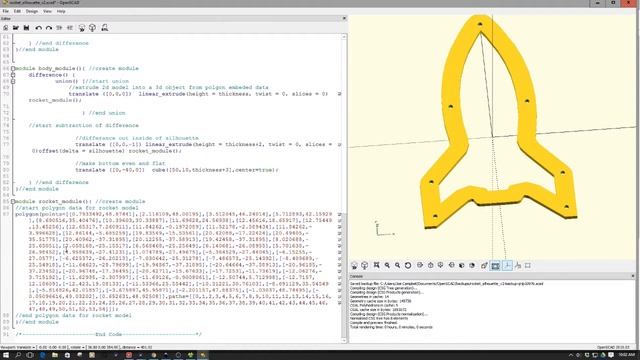Save the file with the floppy disk icon
The height and width of the screenshot is (360, 640).
click(27, 28)
